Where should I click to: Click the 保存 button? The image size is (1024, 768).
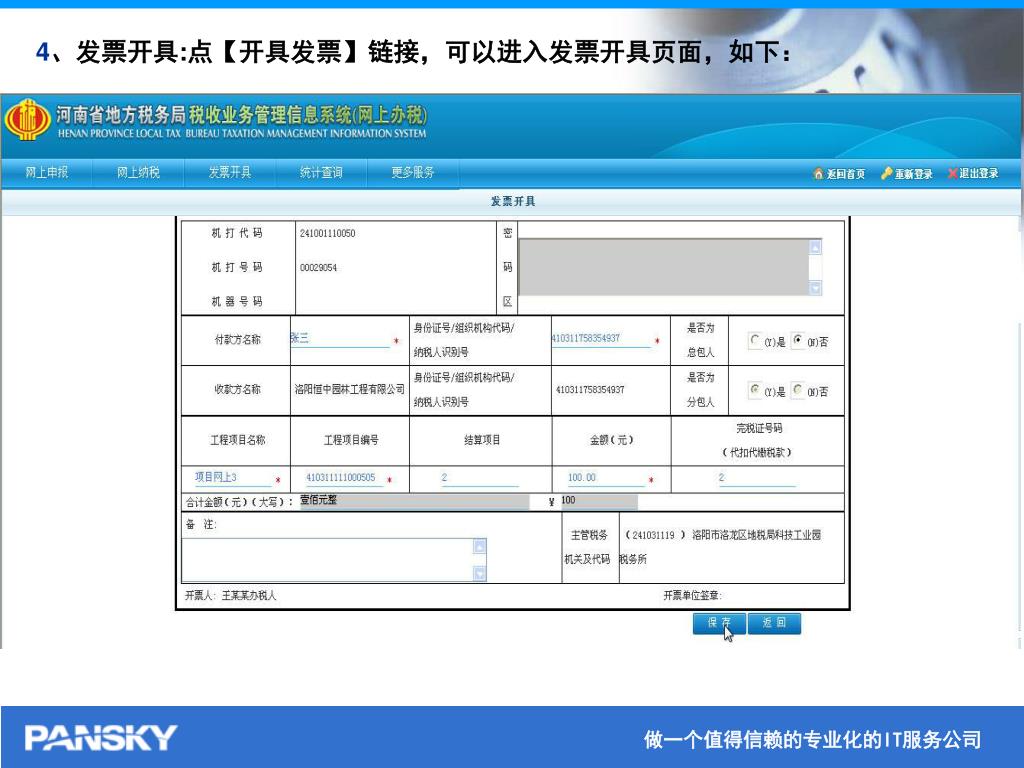(719, 623)
